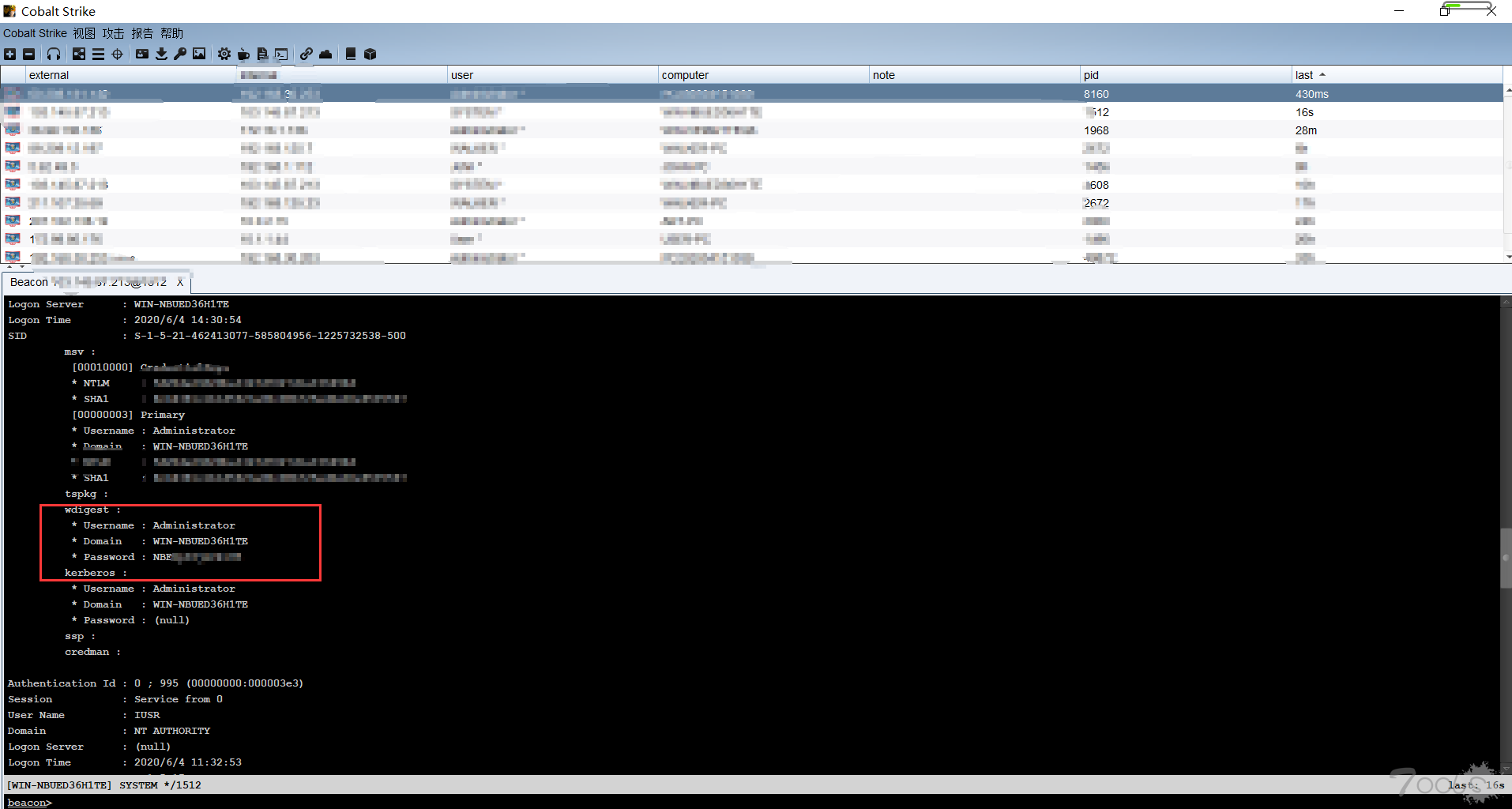Open the credentials card icon
Viewport: 1512px width, 809px height.
pos(142,55)
